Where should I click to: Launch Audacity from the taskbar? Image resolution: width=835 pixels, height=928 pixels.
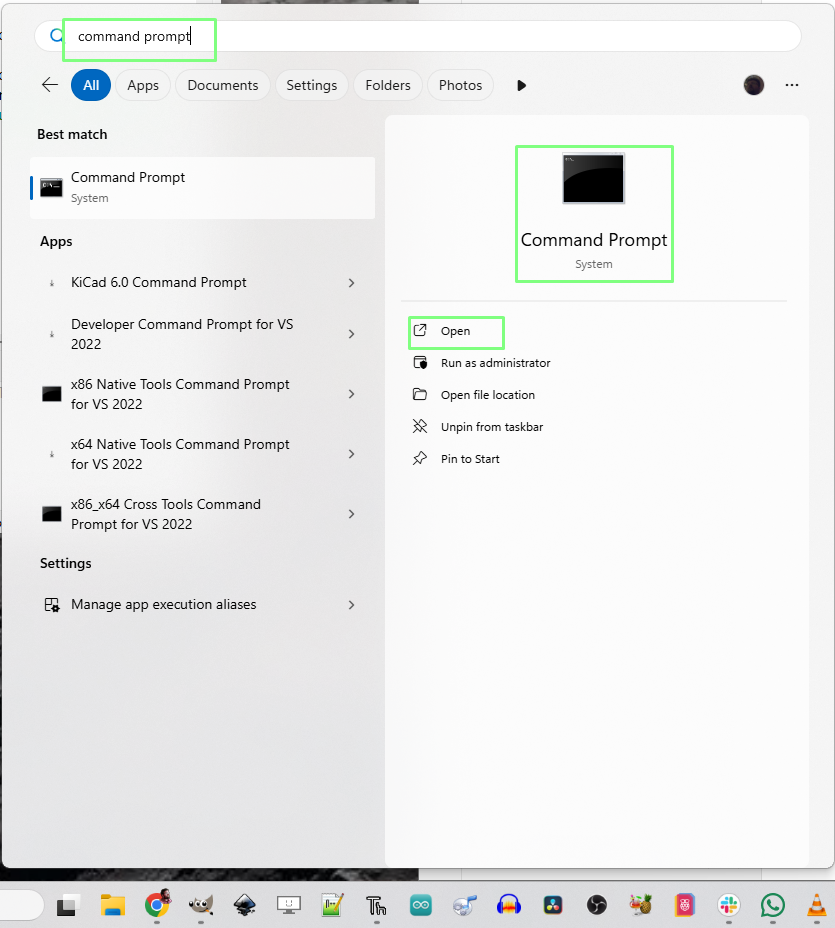509,904
